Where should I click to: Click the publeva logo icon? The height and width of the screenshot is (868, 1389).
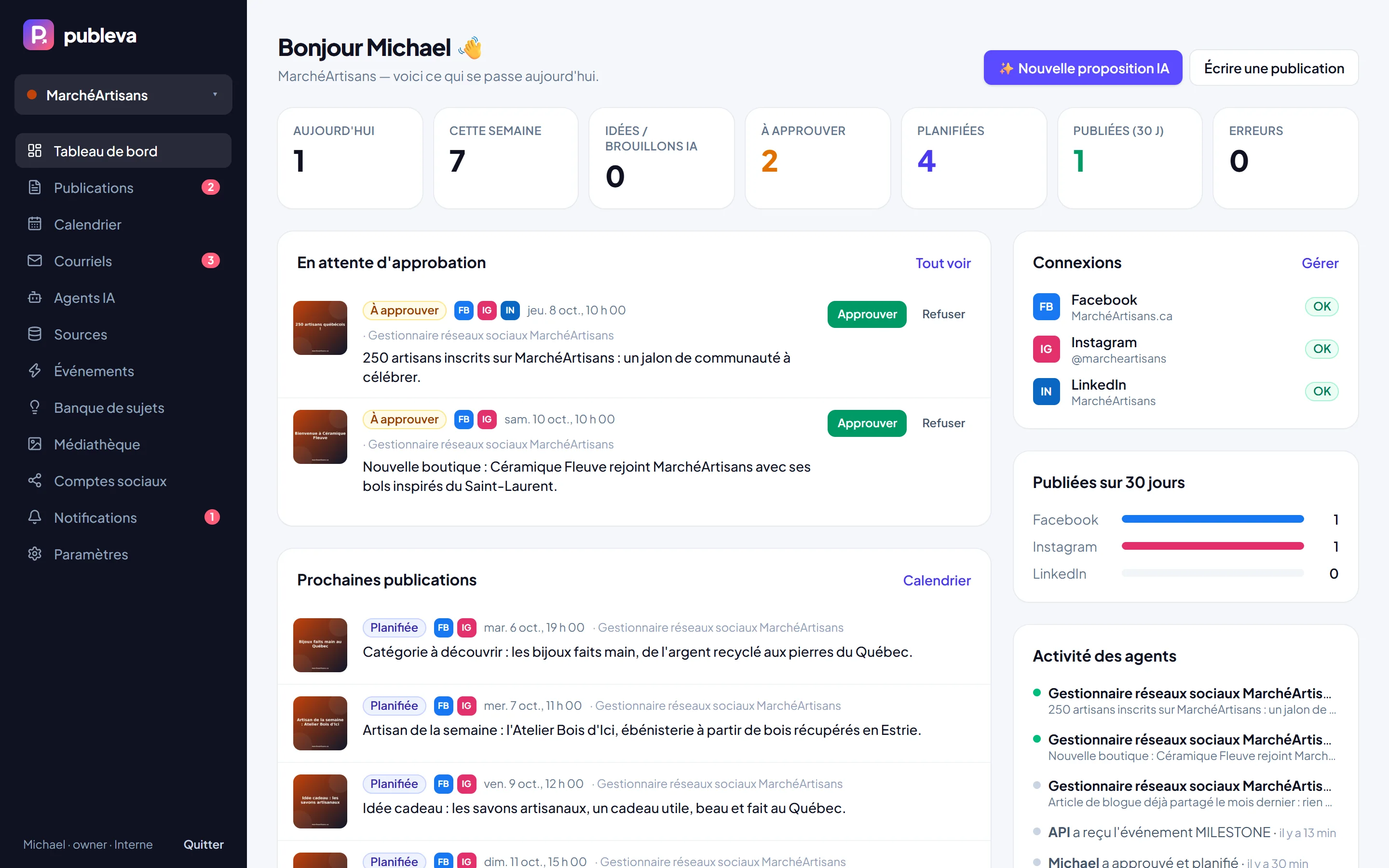click(39, 35)
